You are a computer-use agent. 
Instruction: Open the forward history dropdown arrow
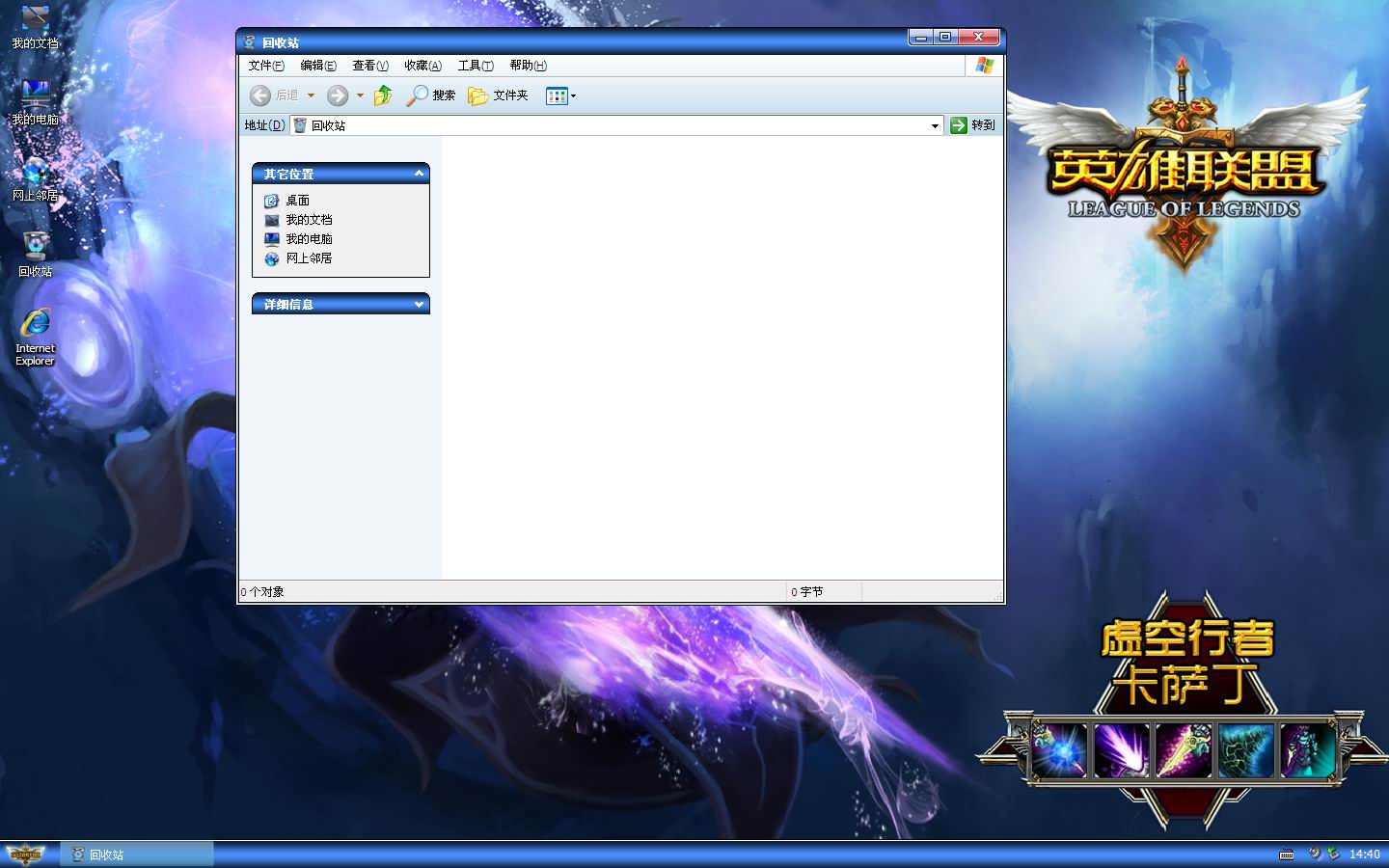pyautogui.click(x=360, y=95)
